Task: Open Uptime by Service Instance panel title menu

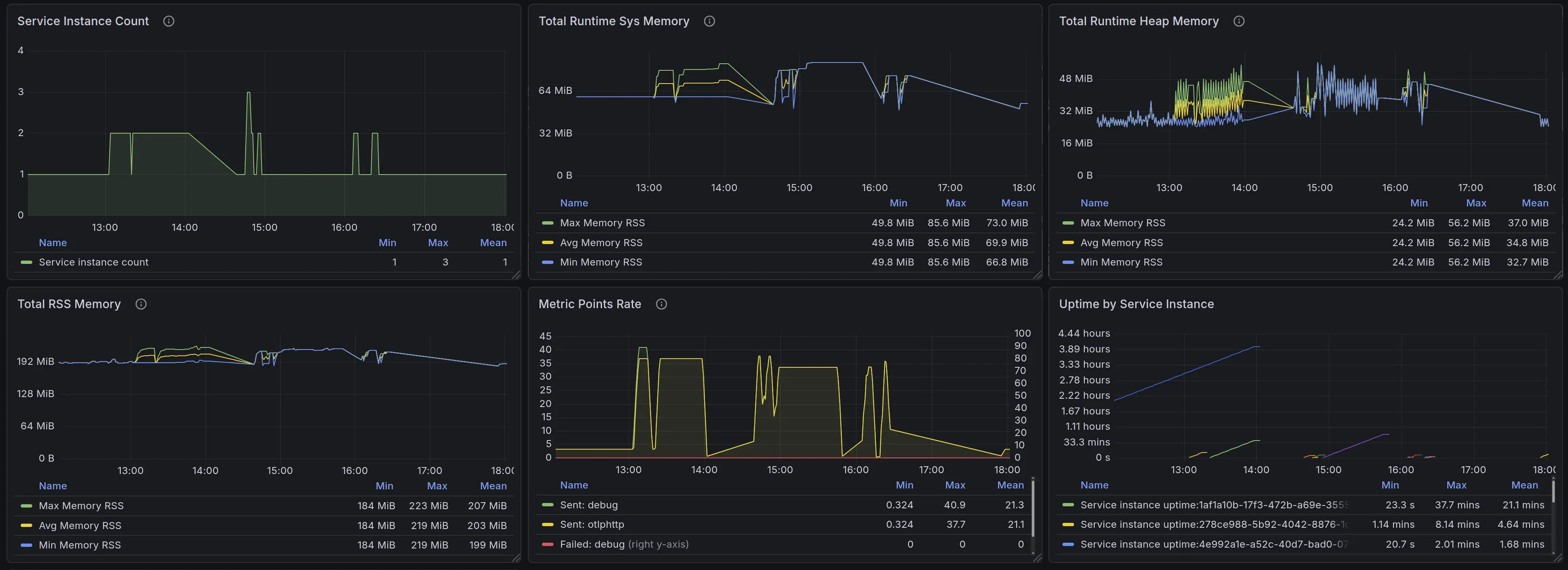Action: (1136, 304)
